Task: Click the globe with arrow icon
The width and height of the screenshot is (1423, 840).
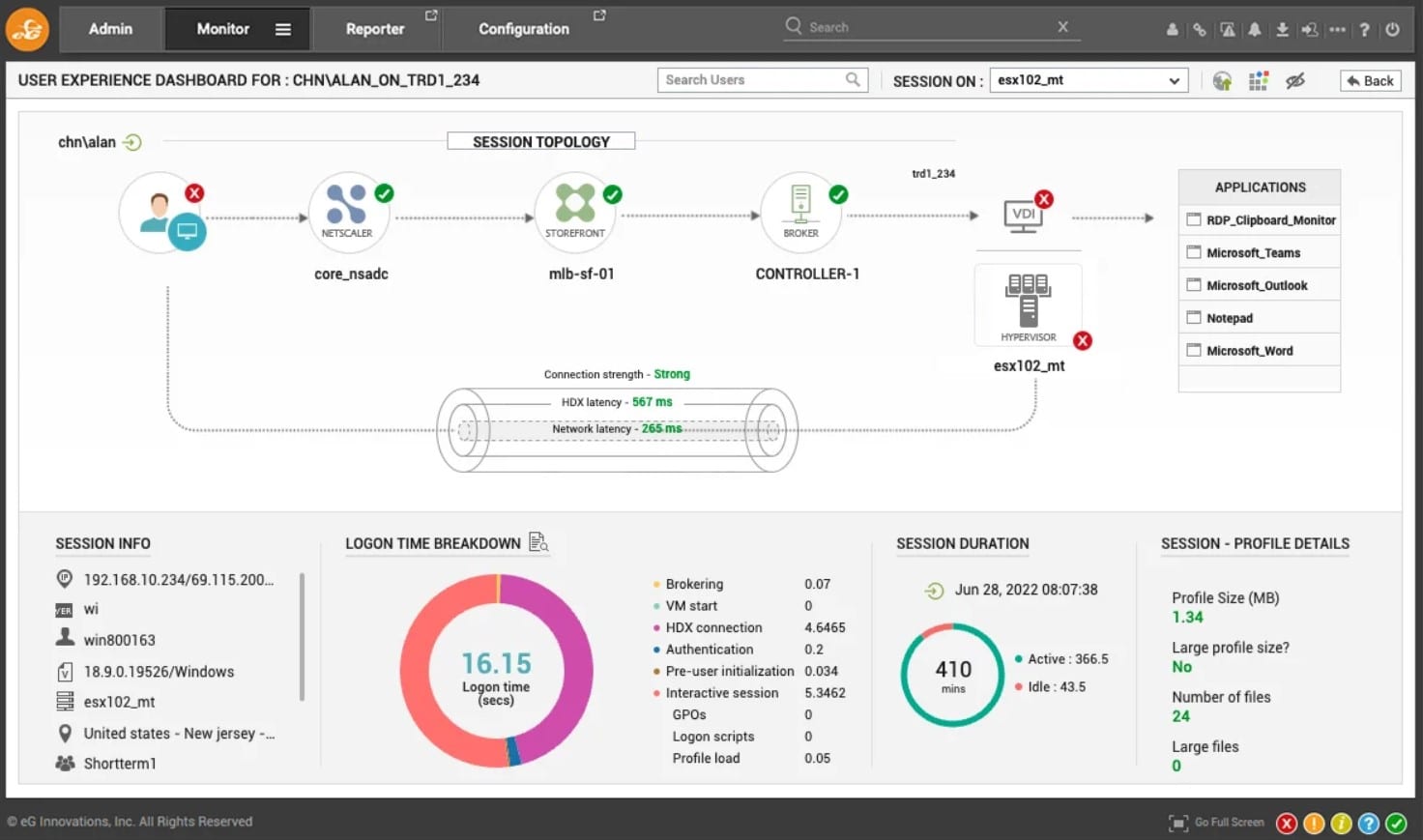Action: click(x=1222, y=81)
